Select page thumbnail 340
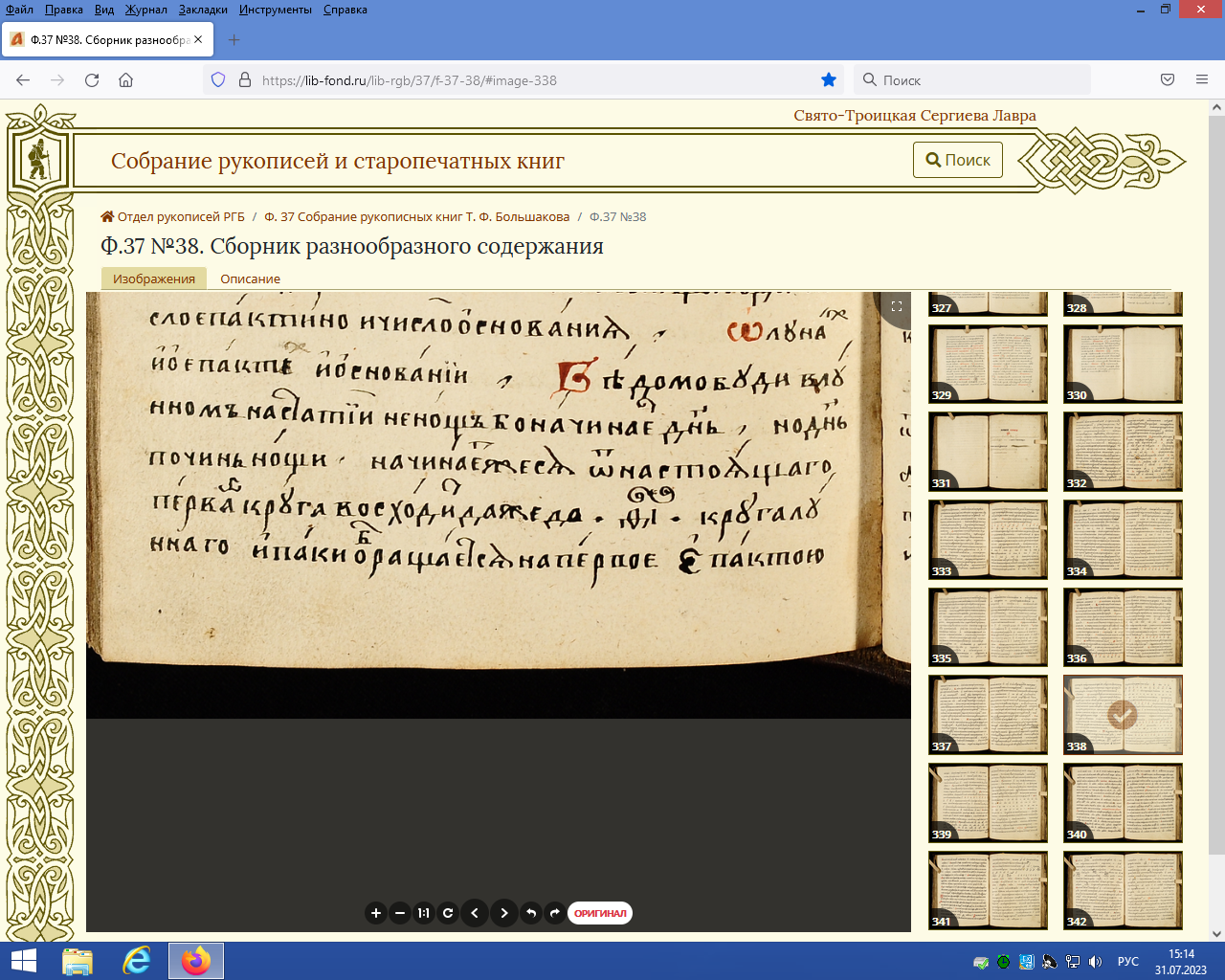Screen dimensions: 1225x980 click(1123, 802)
